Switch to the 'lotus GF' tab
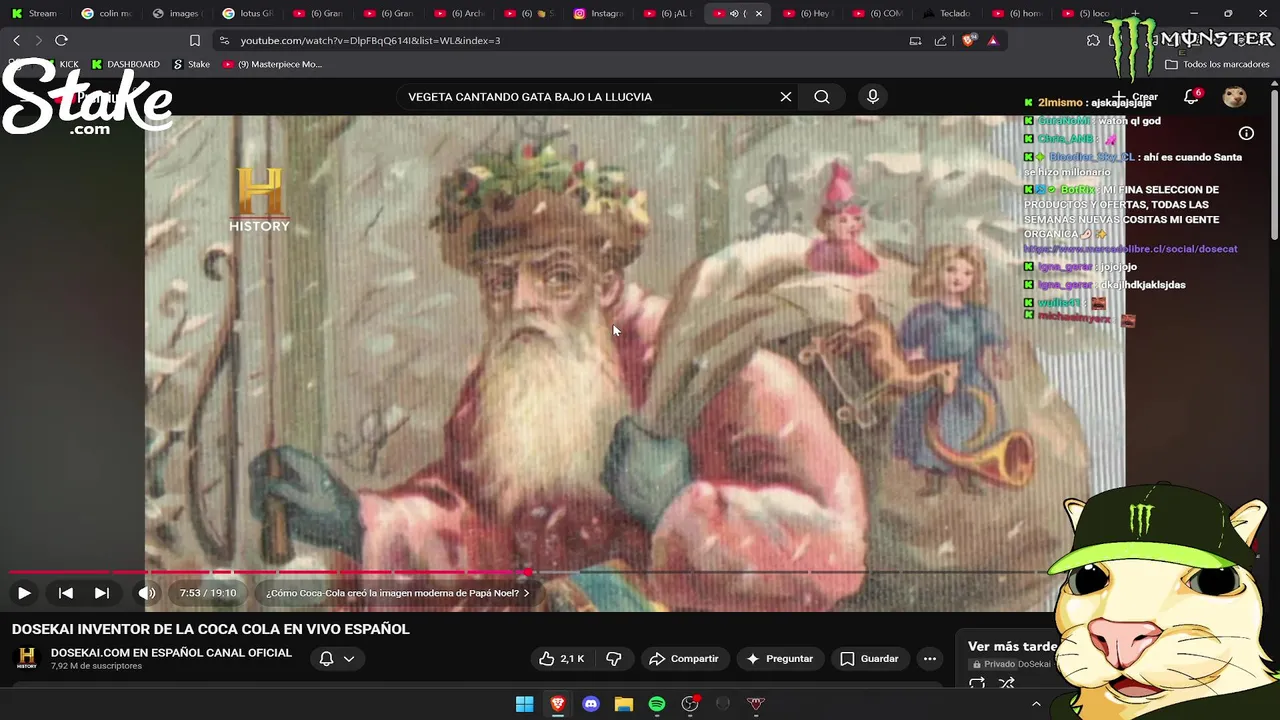The width and height of the screenshot is (1280, 720). [x=247, y=13]
